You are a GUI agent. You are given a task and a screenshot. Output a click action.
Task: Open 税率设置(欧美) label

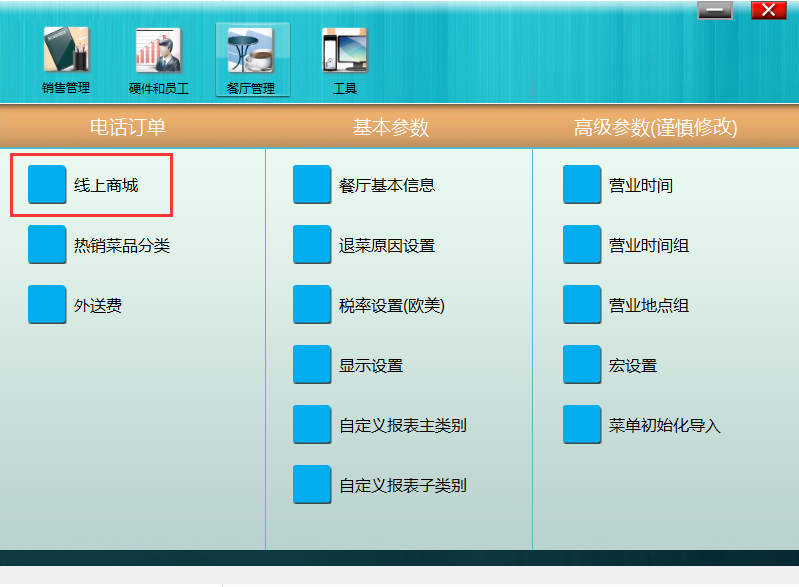[391, 306]
